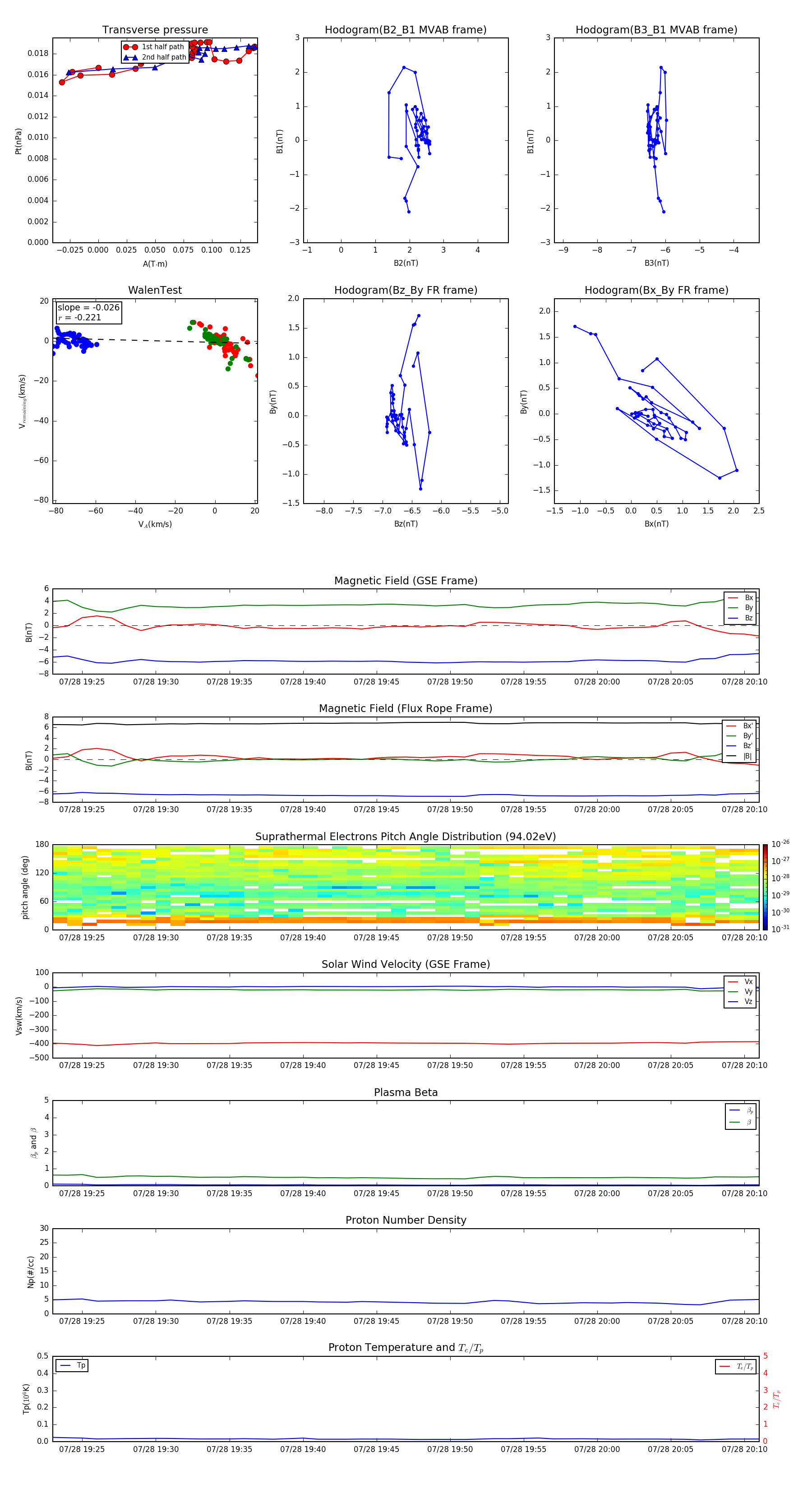The height and width of the screenshot is (1489, 812).
Task: Click the Te/Tp legend entry
Action: pos(736,1366)
